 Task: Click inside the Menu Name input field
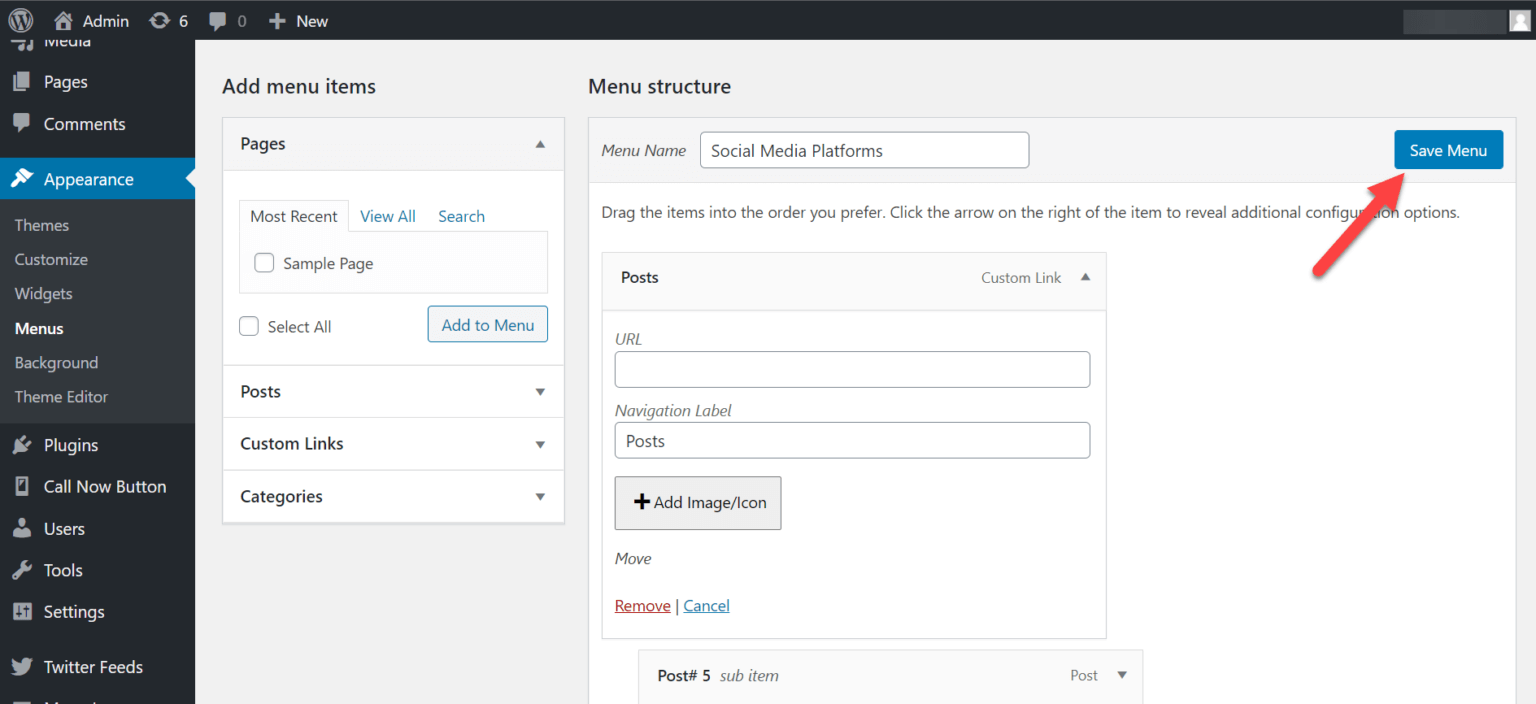coord(863,149)
